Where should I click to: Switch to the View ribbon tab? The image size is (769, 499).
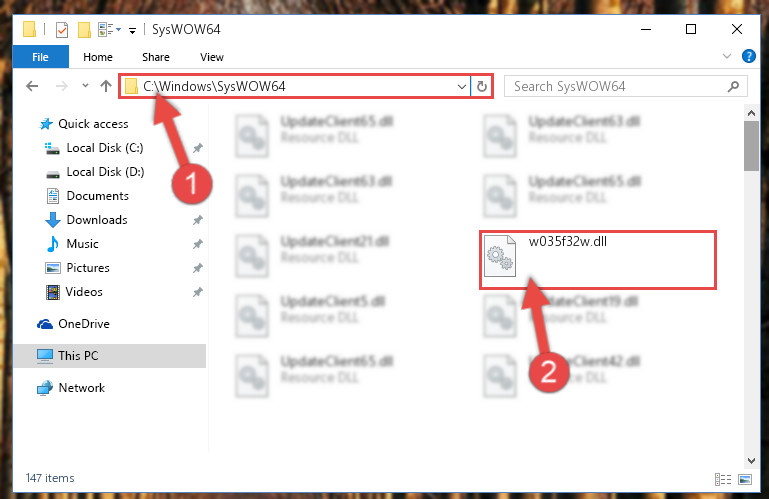pos(212,57)
